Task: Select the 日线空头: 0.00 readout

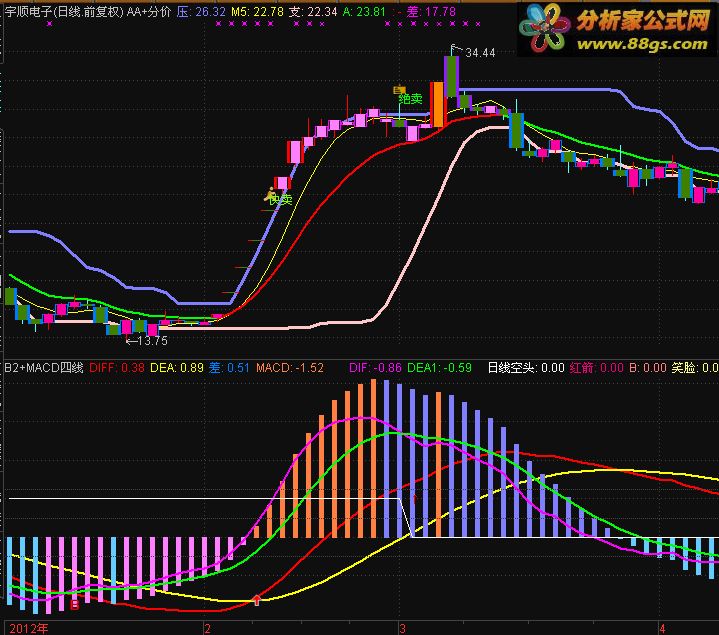Action: tap(526, 368)
